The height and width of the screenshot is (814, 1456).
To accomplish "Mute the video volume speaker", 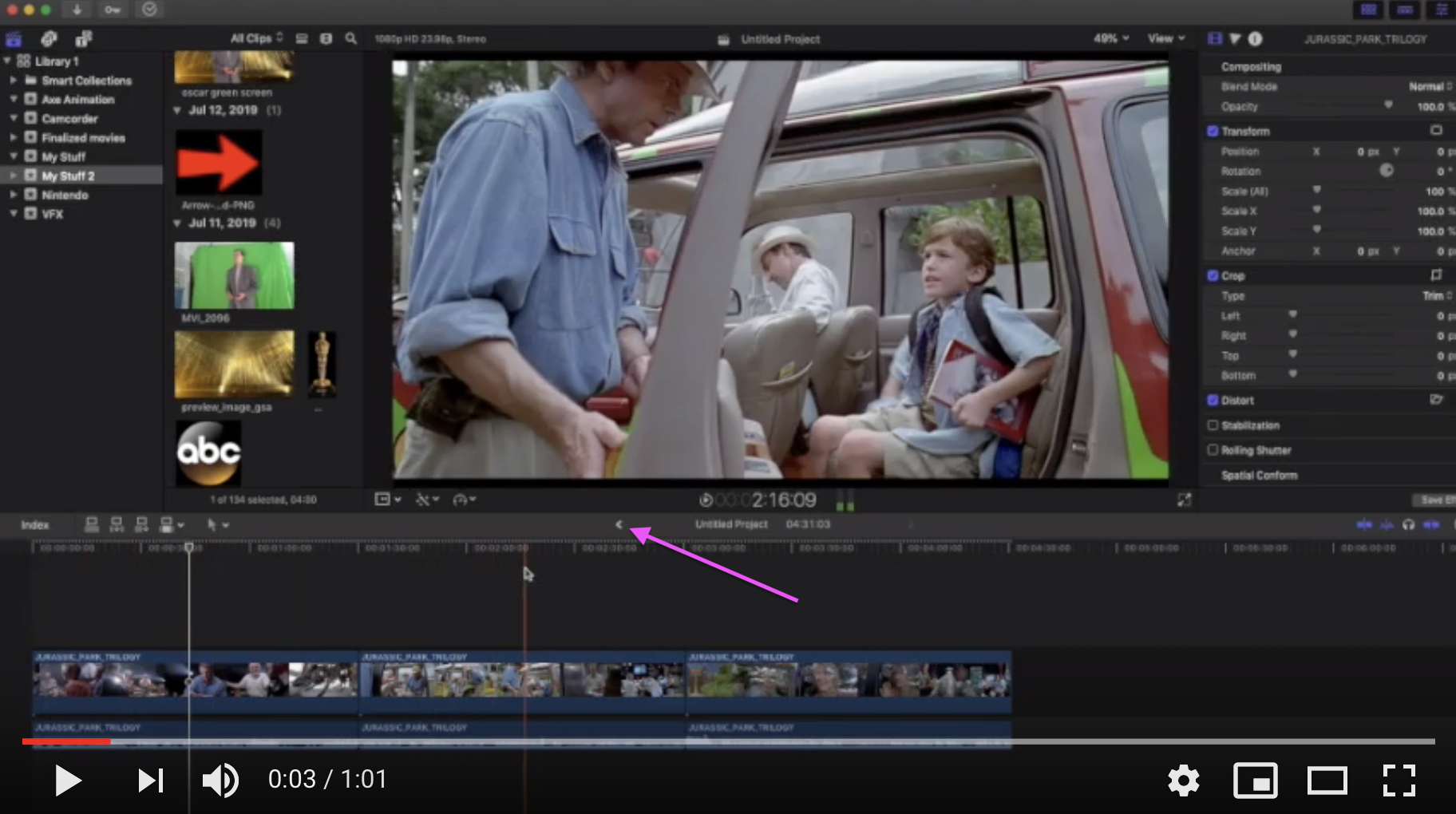I will pos(220,780).
